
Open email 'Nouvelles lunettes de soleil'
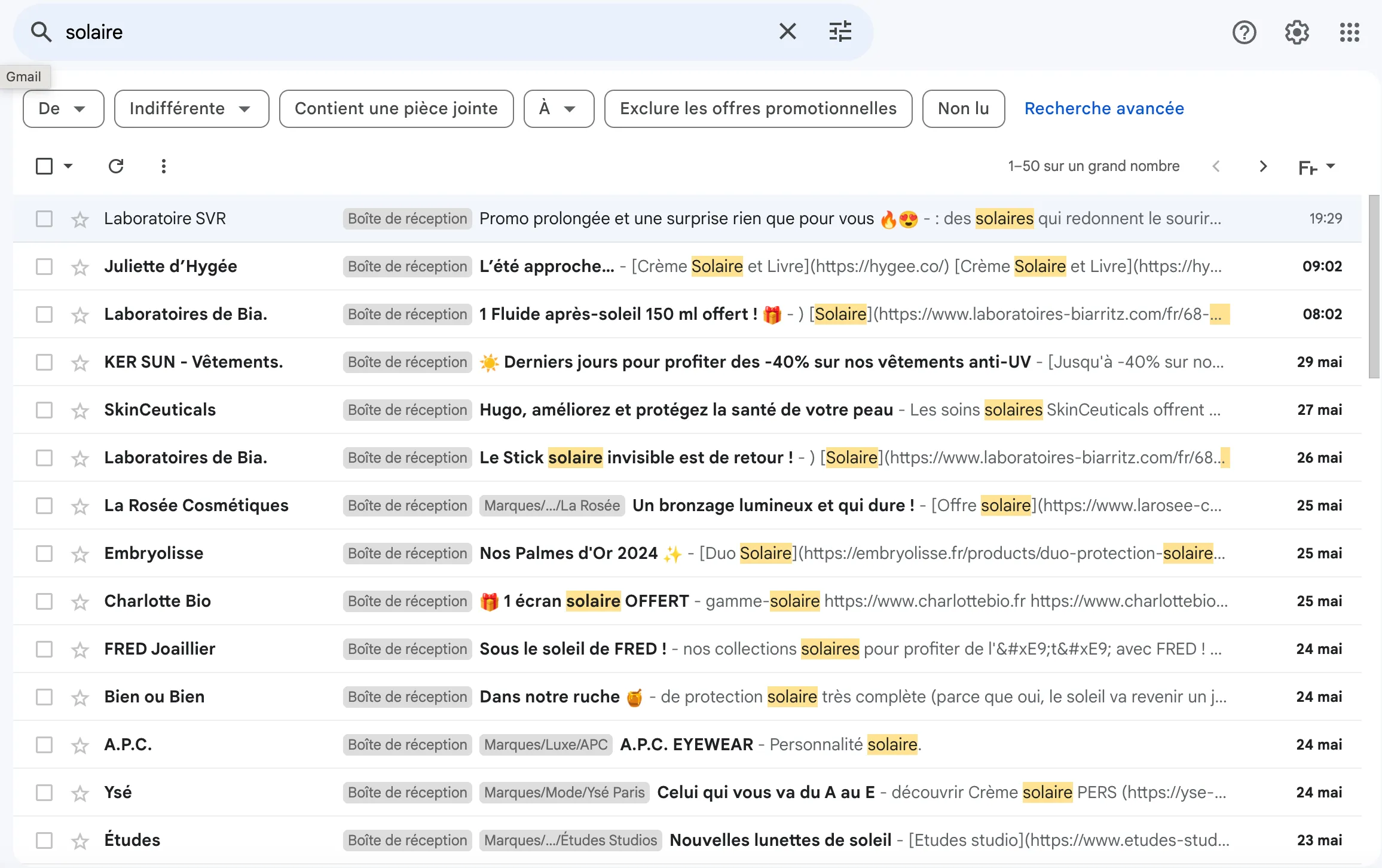[780, 841]
